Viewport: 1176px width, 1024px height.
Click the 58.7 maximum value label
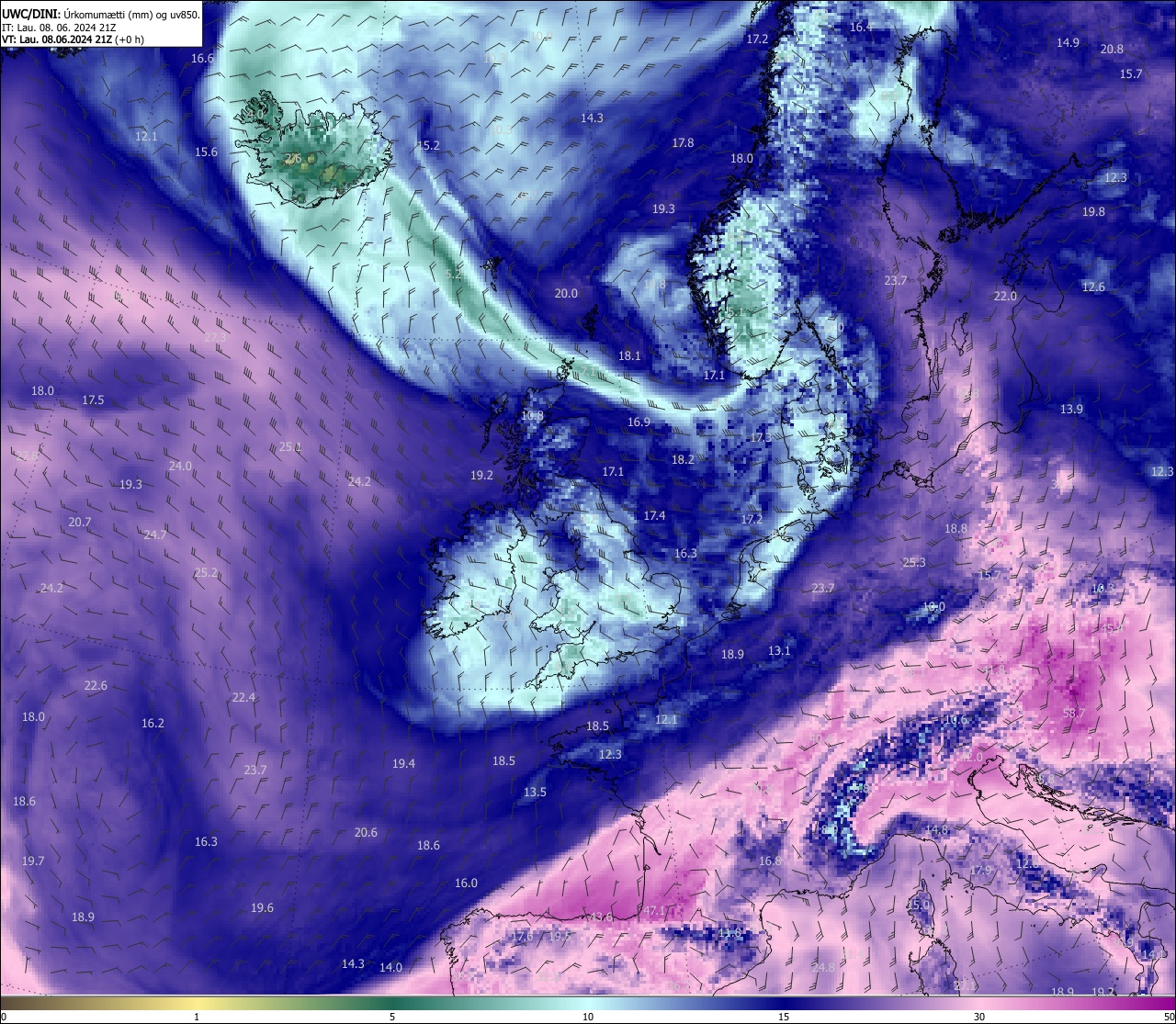point(1074,713)
